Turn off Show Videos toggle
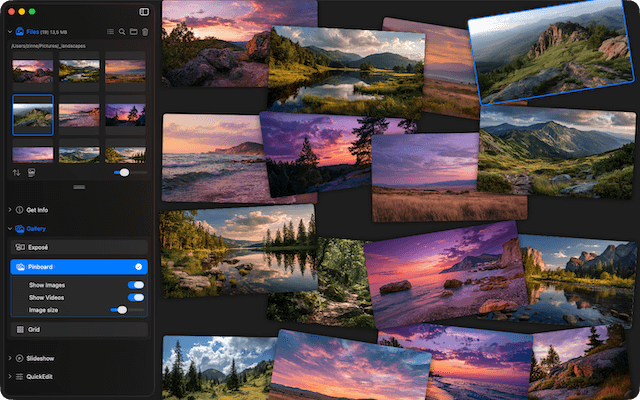Image resolution: width=640 pixels, height=400 pixels. click(x=136, y=297)
